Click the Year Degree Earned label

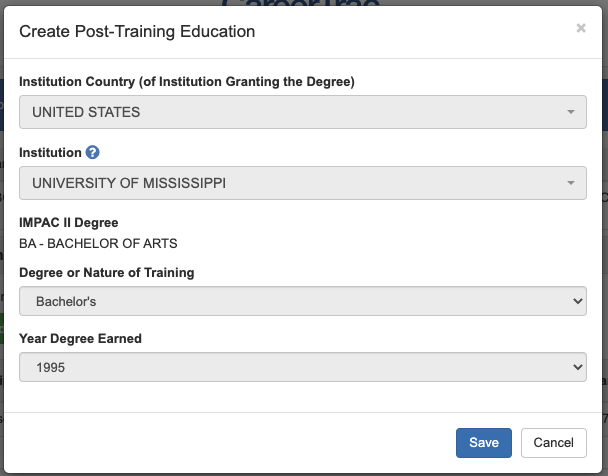[80, 339]
